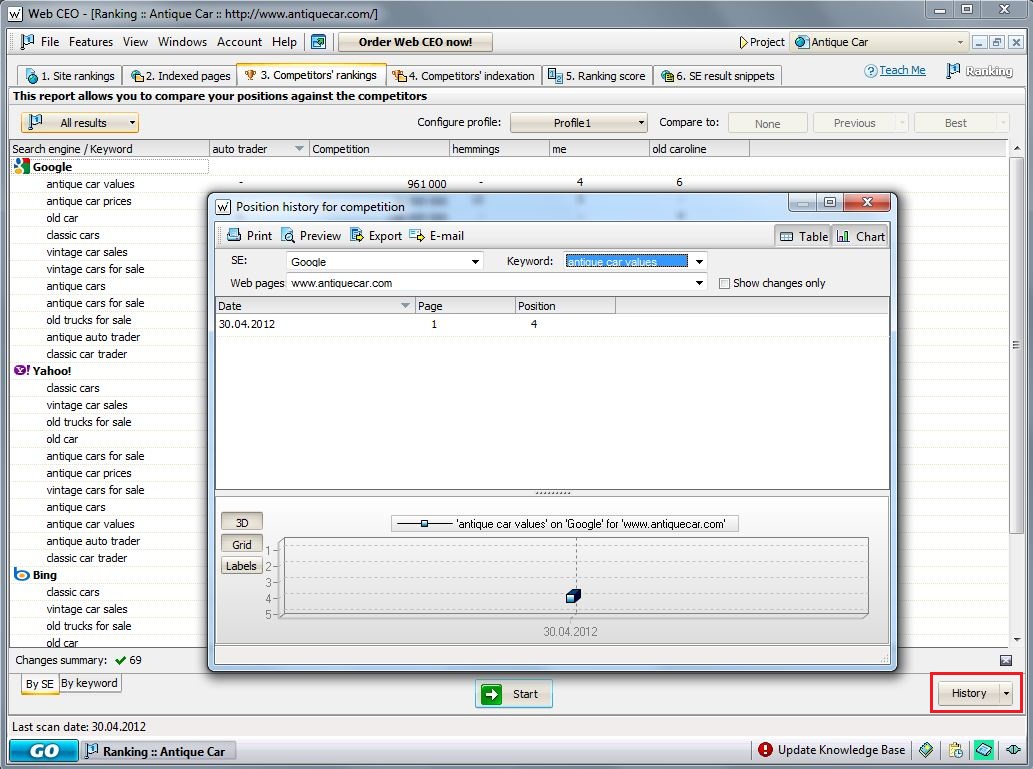Click the Compare to None button
The image size is (1033, 769).
pyautogui.click(x=768, y=123)
